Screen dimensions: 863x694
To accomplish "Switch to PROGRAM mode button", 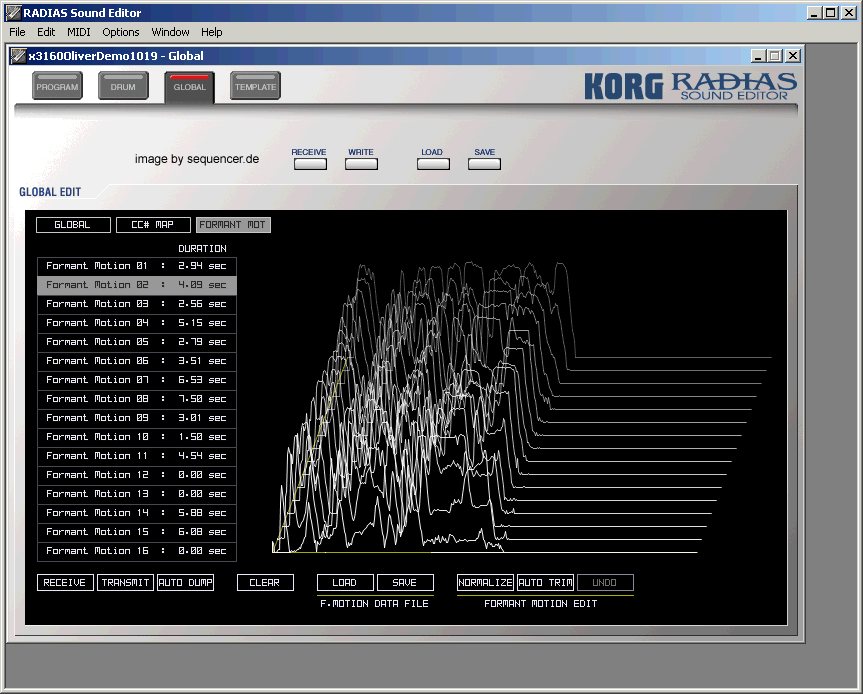I will (57, 86).
